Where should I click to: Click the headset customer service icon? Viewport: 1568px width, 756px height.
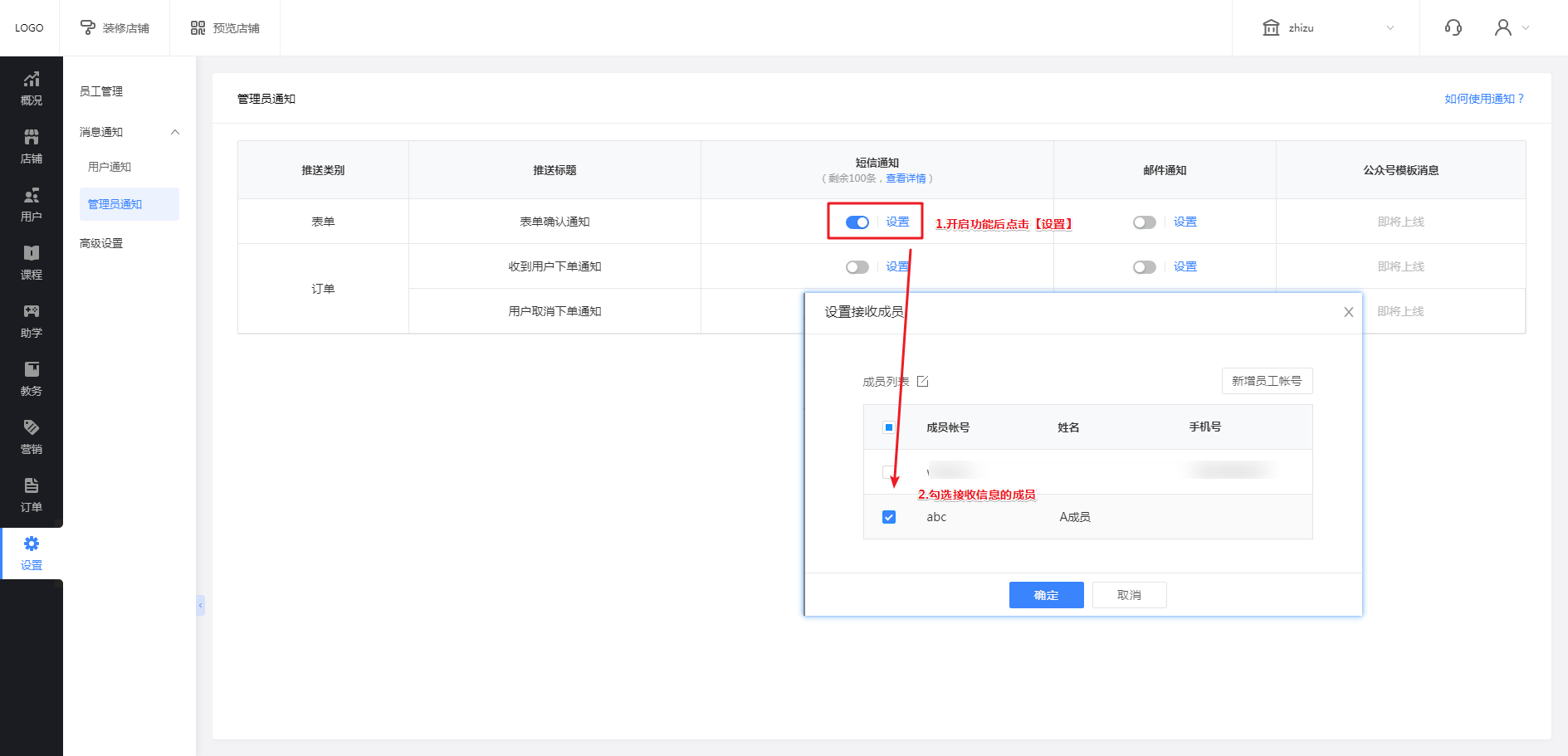(x=1453, y=27)
